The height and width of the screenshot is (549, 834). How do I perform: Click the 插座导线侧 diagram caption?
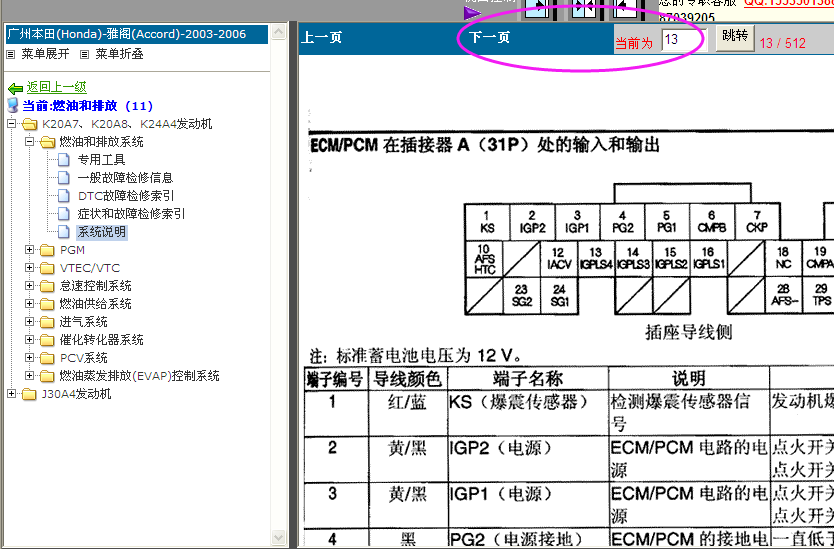(688, 333)
